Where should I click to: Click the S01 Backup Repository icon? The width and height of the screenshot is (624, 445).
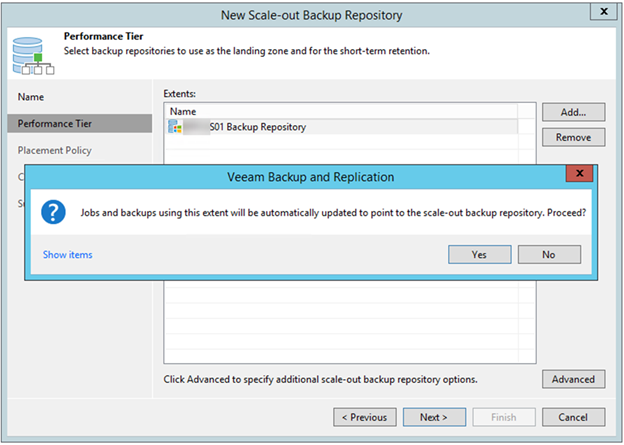[175, 127]
